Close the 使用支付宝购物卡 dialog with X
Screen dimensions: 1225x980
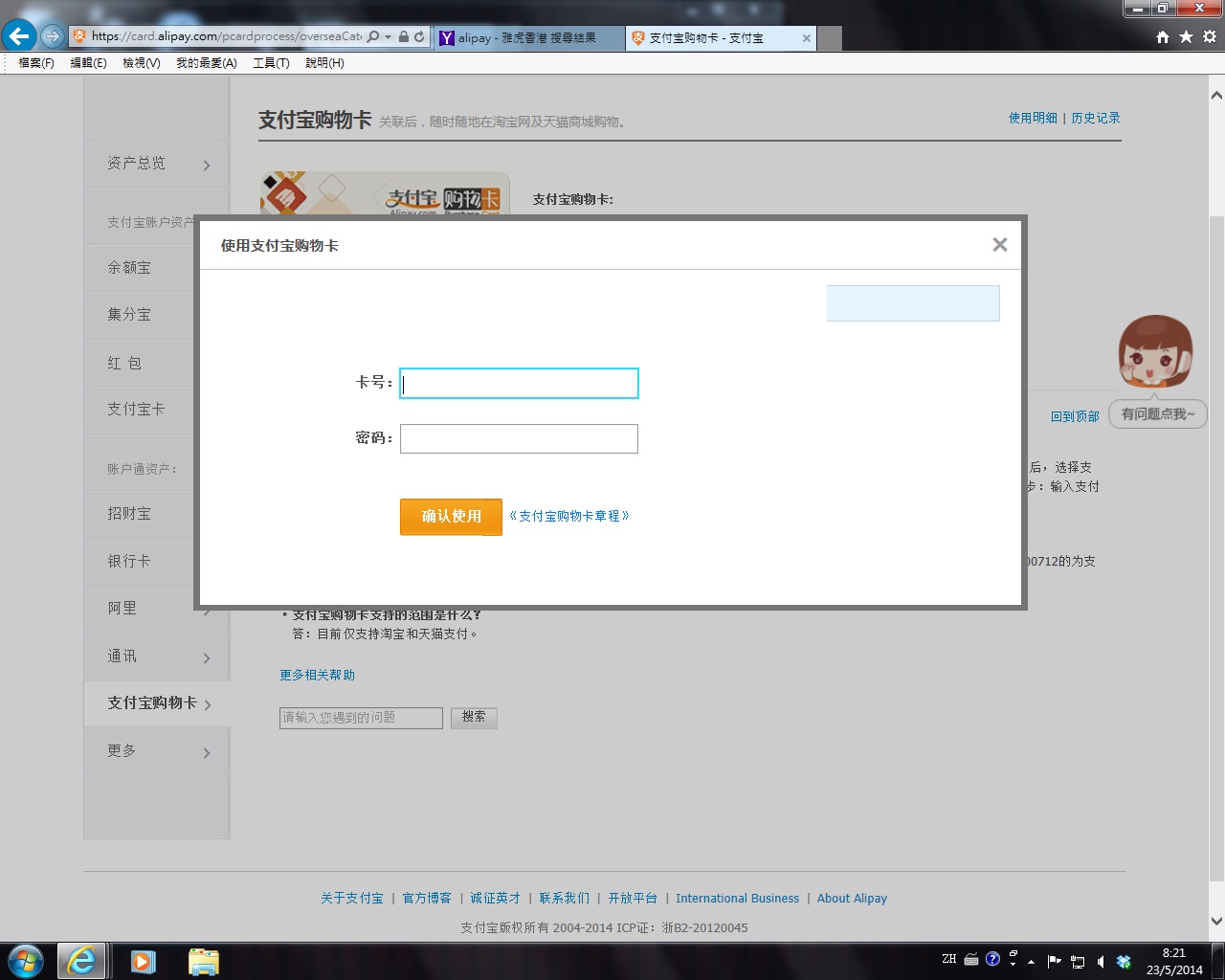[1000, 245]
